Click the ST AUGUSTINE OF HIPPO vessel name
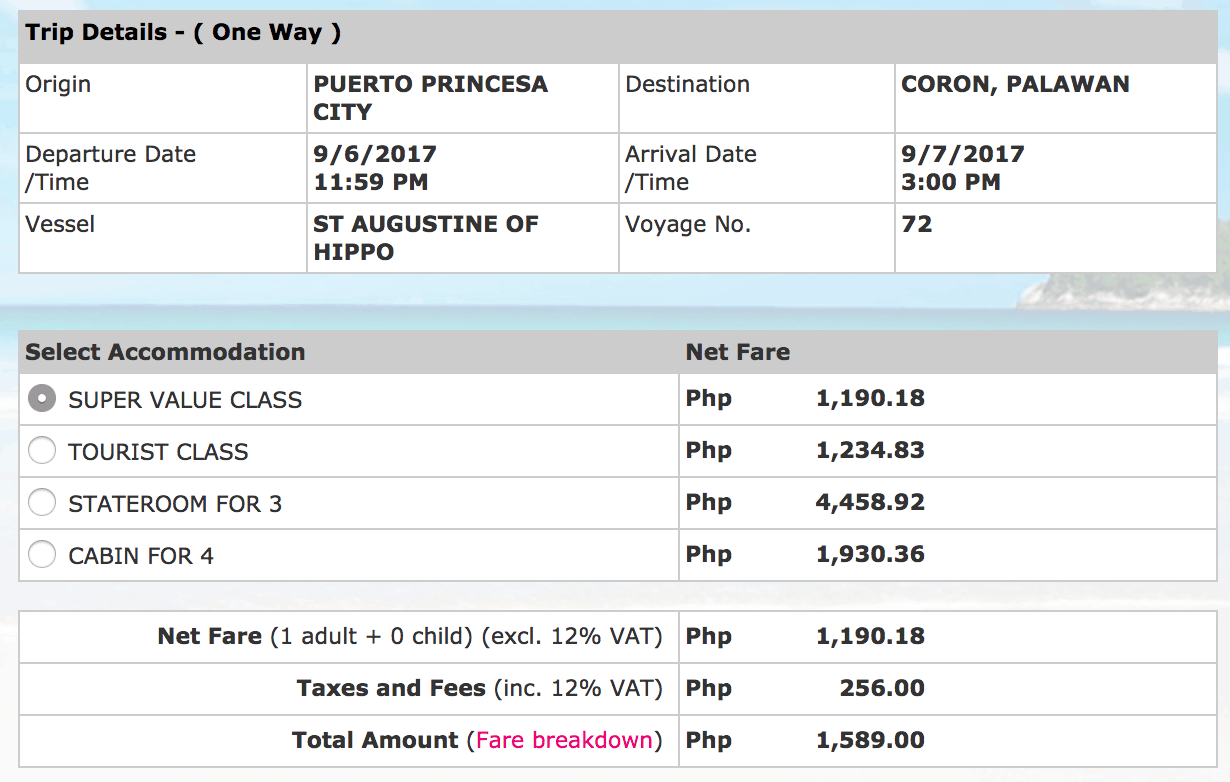 pos(425,238)
